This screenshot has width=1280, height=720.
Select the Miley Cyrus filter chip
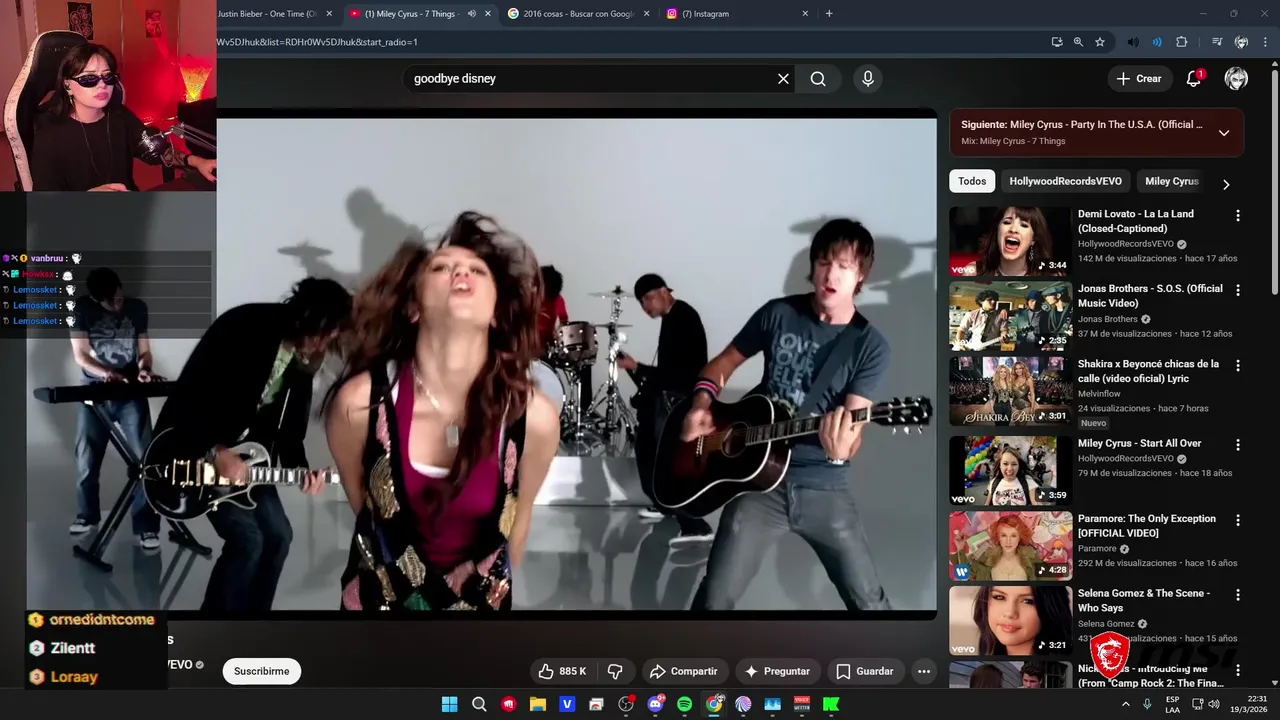[1171, 181]
